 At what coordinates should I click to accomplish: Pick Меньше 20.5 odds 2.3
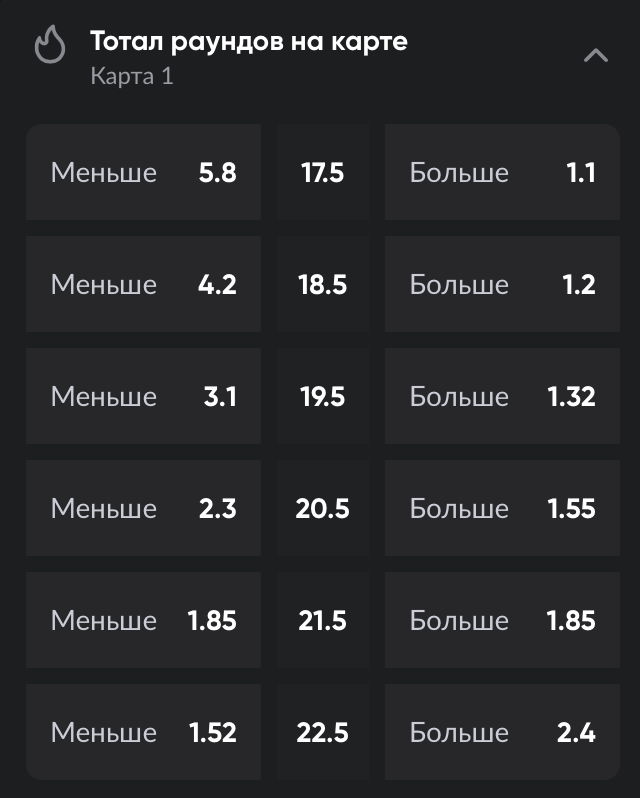(143, 509)
